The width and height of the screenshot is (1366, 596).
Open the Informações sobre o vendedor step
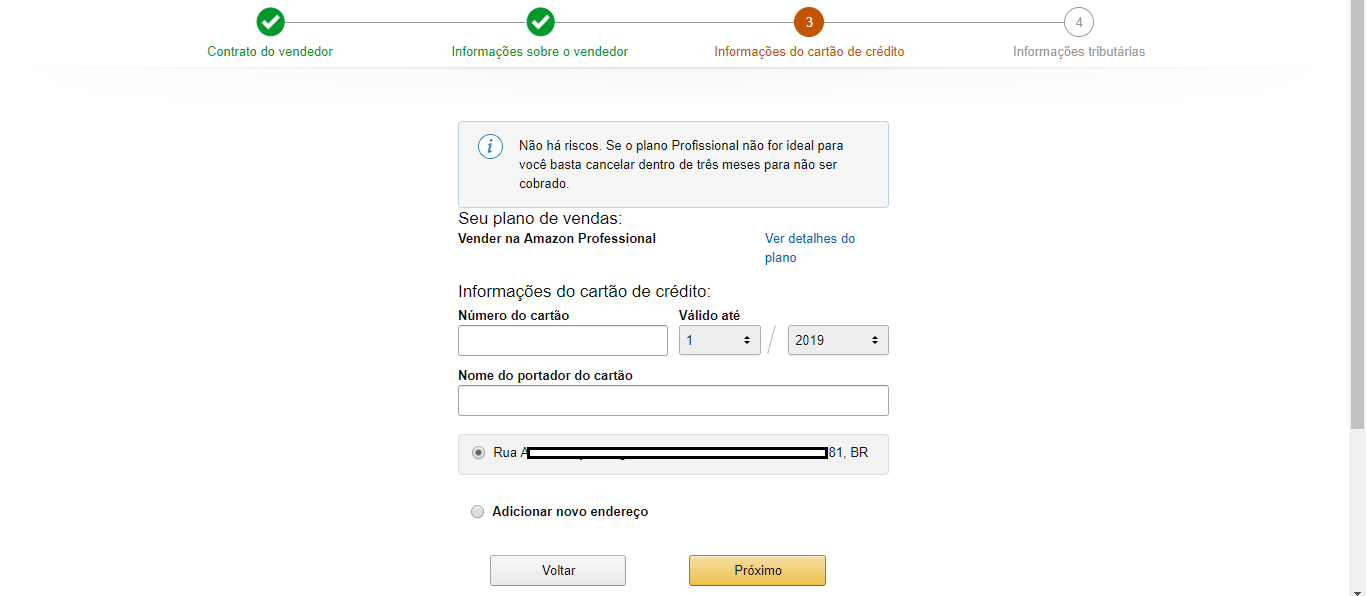click(x=540, y=51)
